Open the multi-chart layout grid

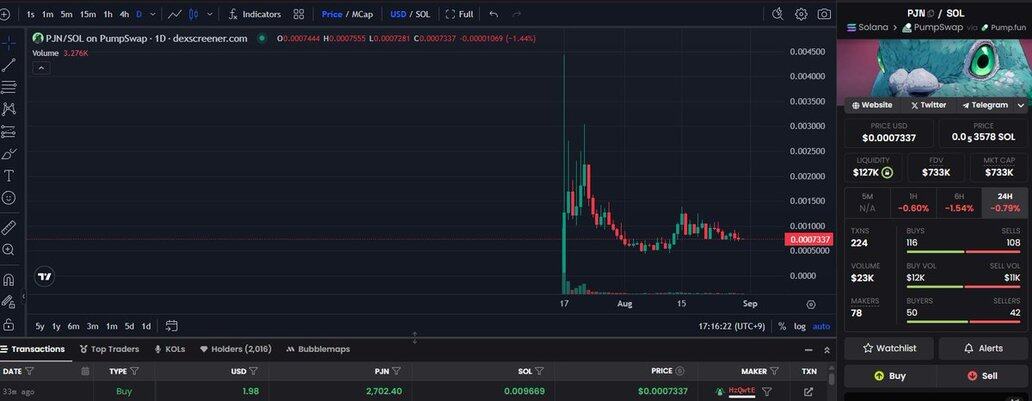299,14
